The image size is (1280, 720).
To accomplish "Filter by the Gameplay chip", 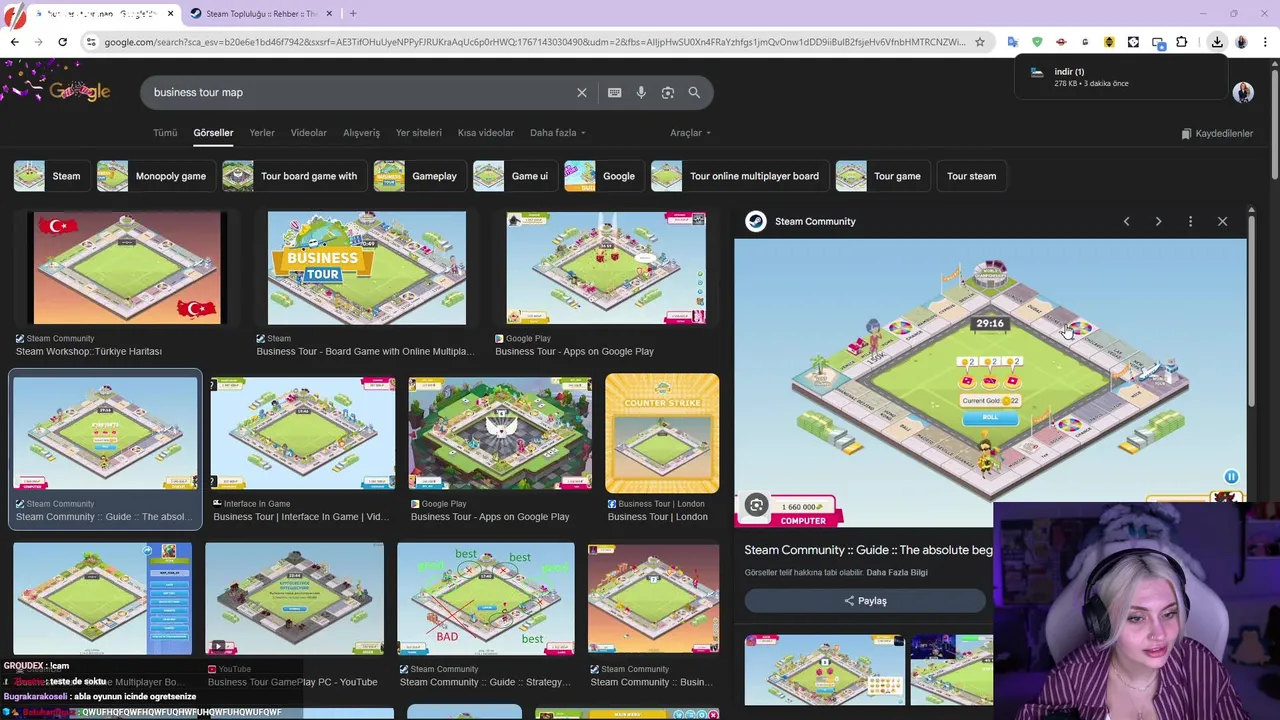I will tap(418, 176).
